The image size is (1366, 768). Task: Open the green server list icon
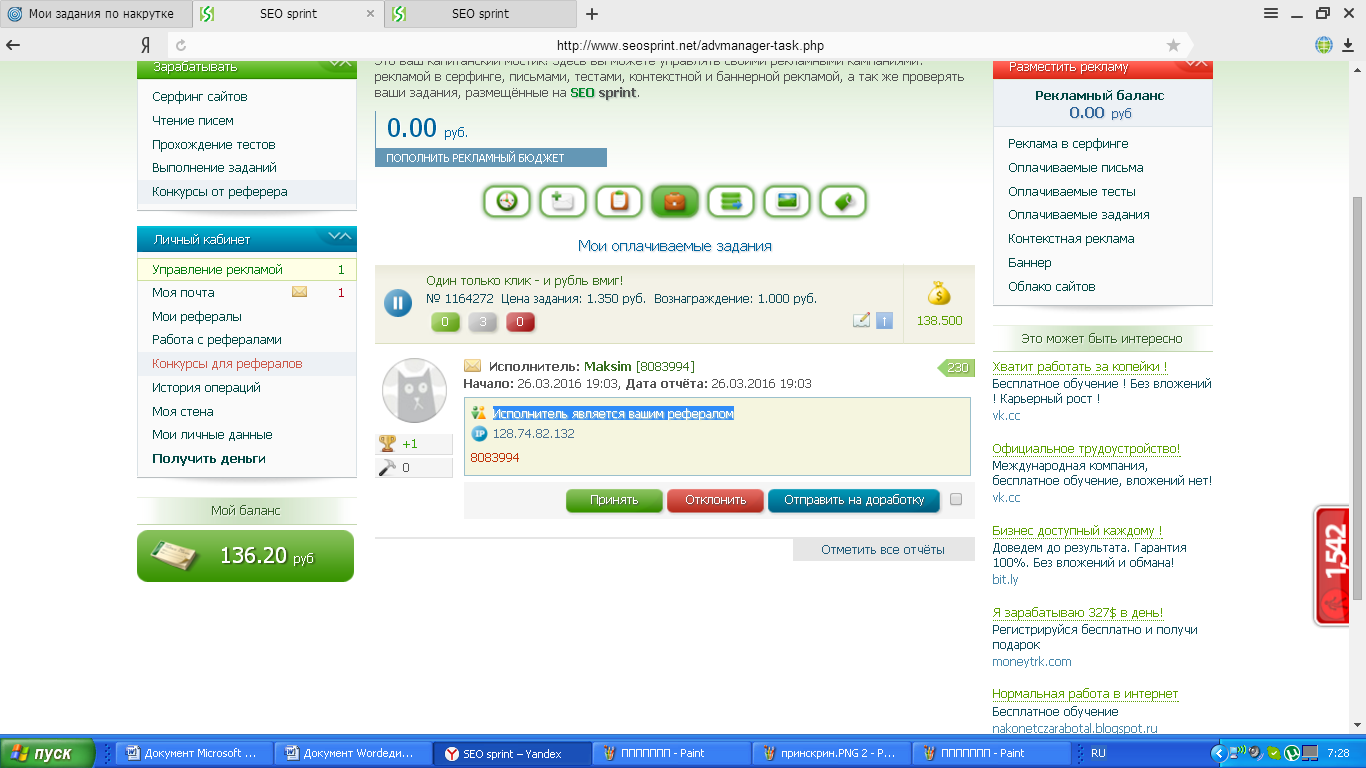click(731, 201)
